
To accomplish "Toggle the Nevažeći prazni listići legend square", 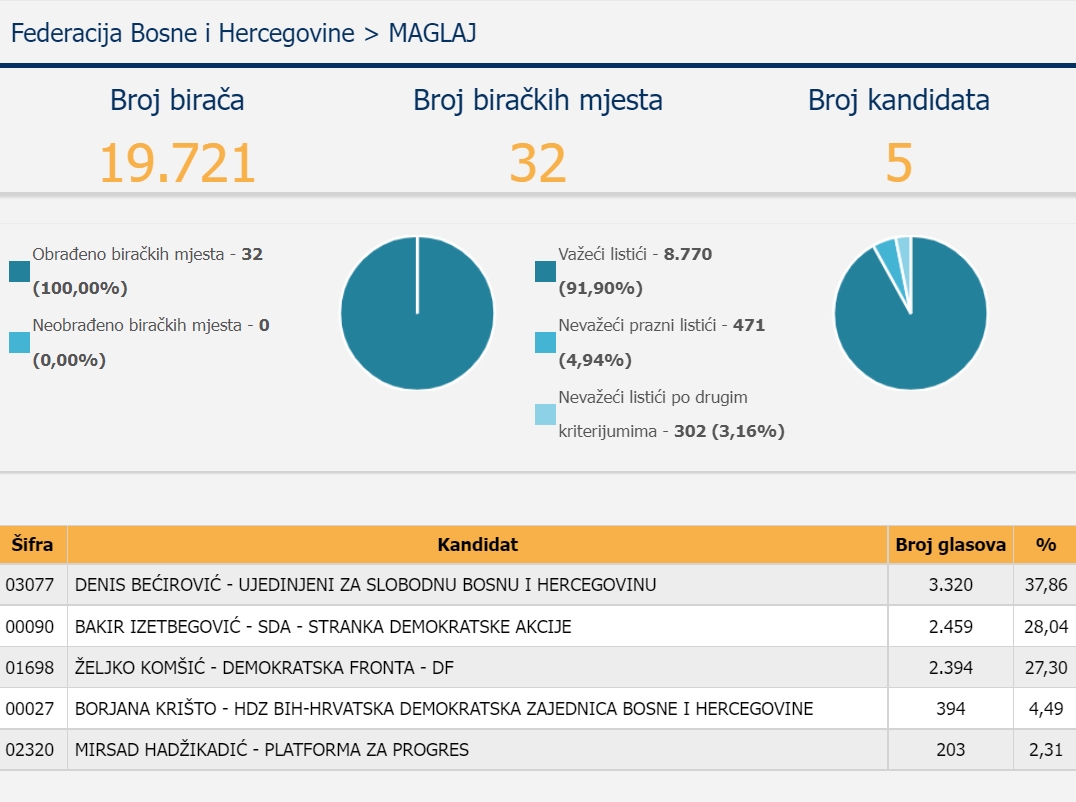I will point(545,342).
